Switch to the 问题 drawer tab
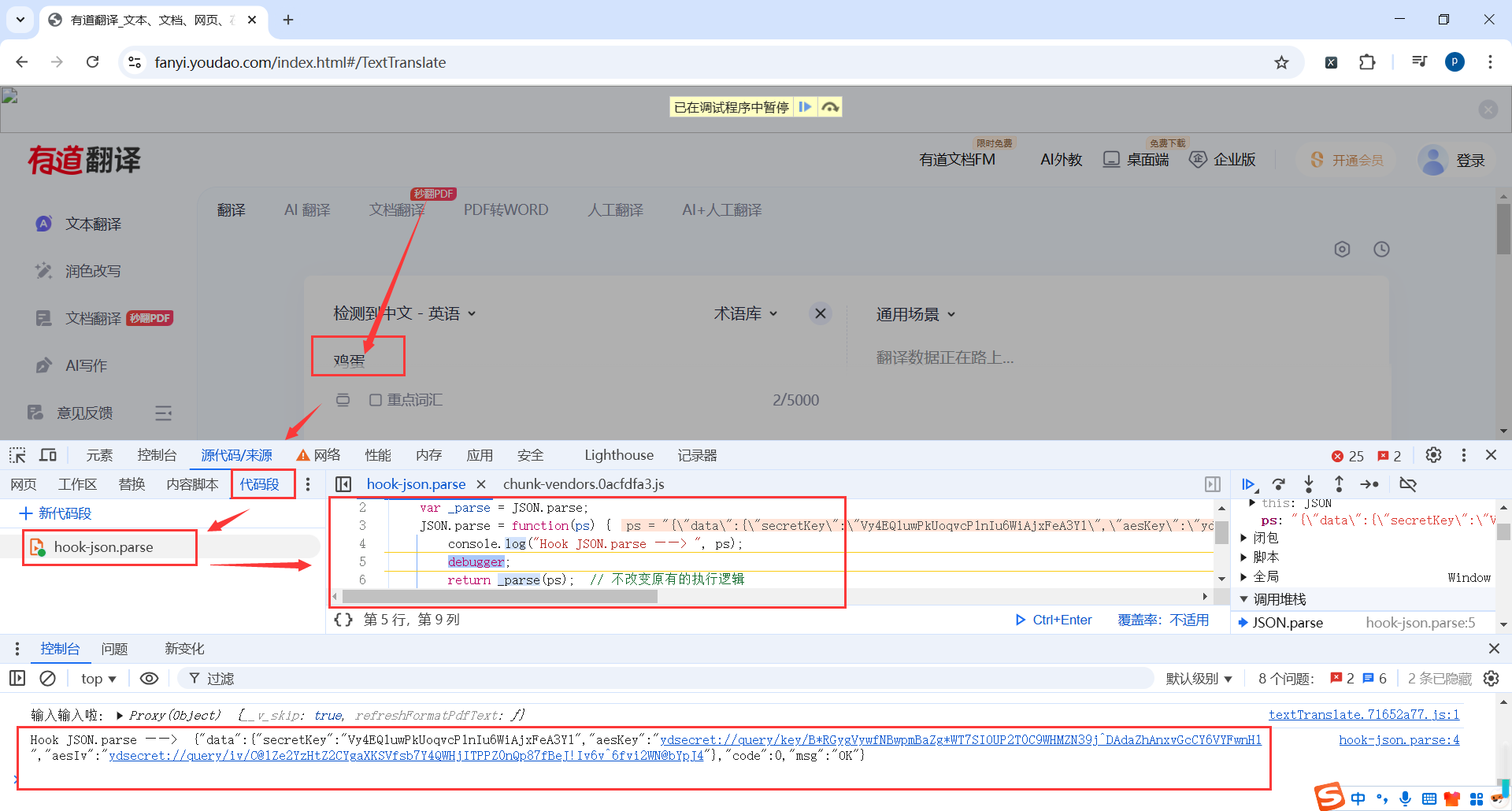Screen dimensions: 1512x811 point(114,649)
